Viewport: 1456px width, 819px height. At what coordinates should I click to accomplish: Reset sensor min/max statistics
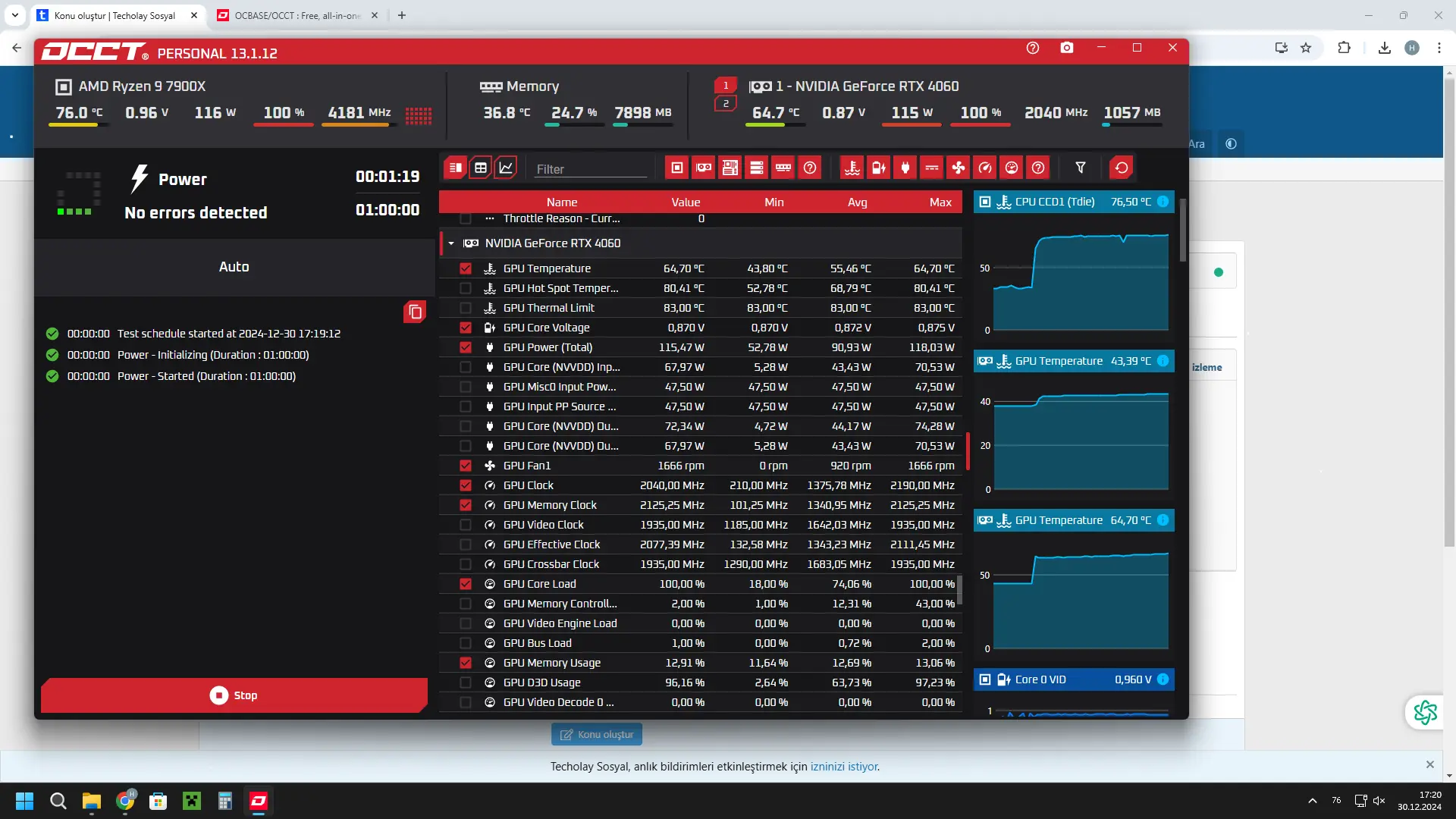(1122, 168)
